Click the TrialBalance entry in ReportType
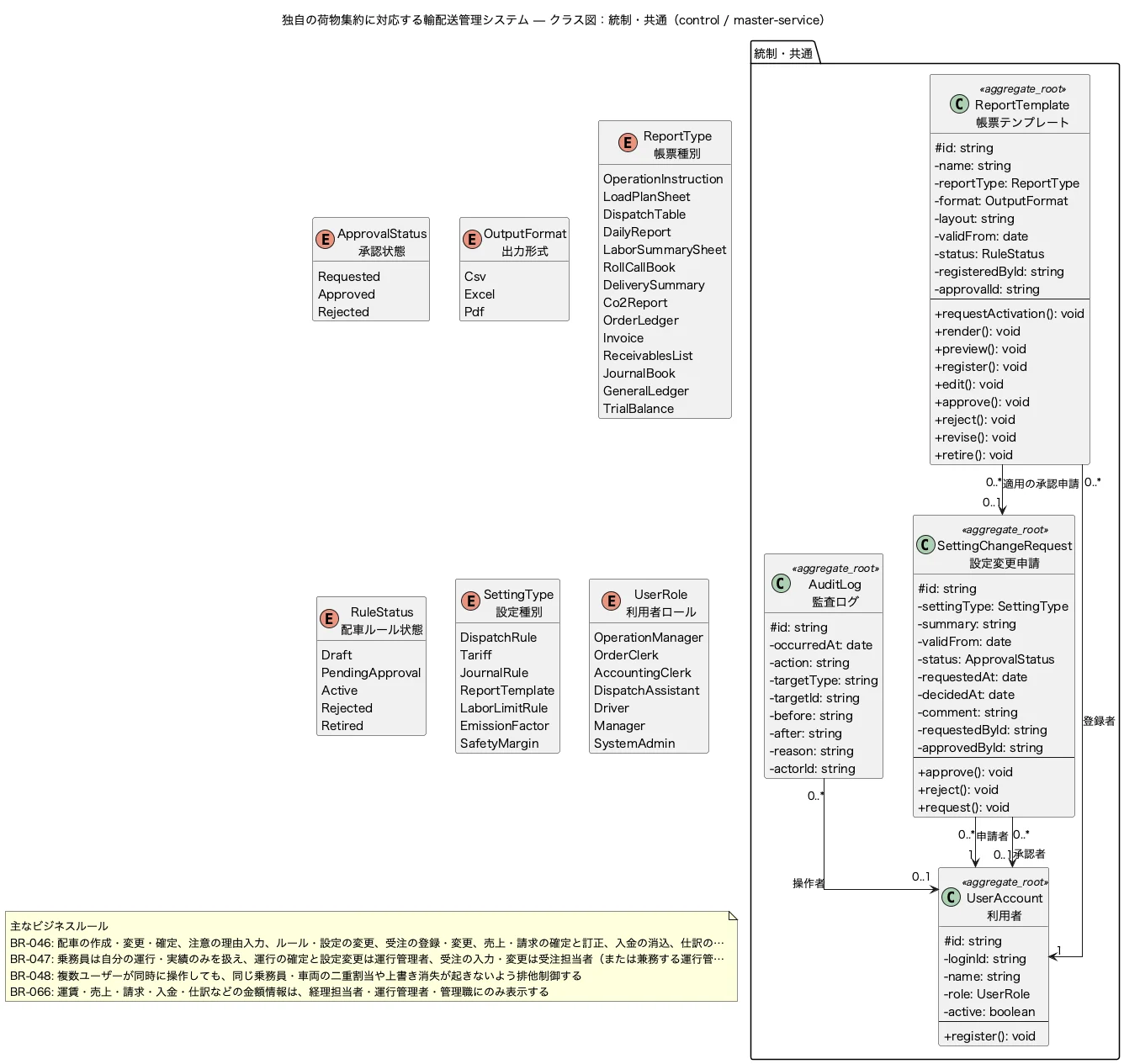 click(x=639, y=409)
